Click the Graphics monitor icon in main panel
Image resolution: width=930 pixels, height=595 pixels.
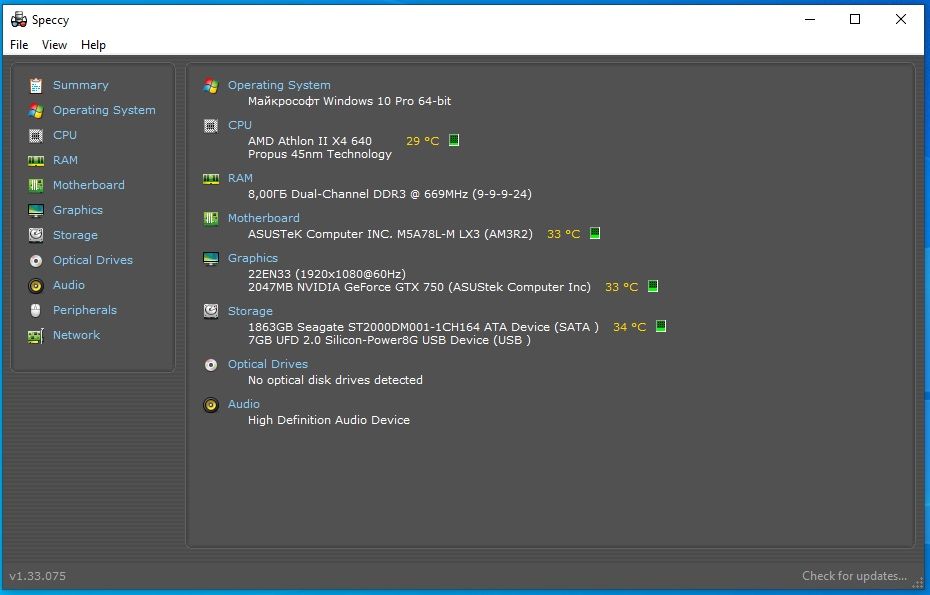[x=211, y=259]
